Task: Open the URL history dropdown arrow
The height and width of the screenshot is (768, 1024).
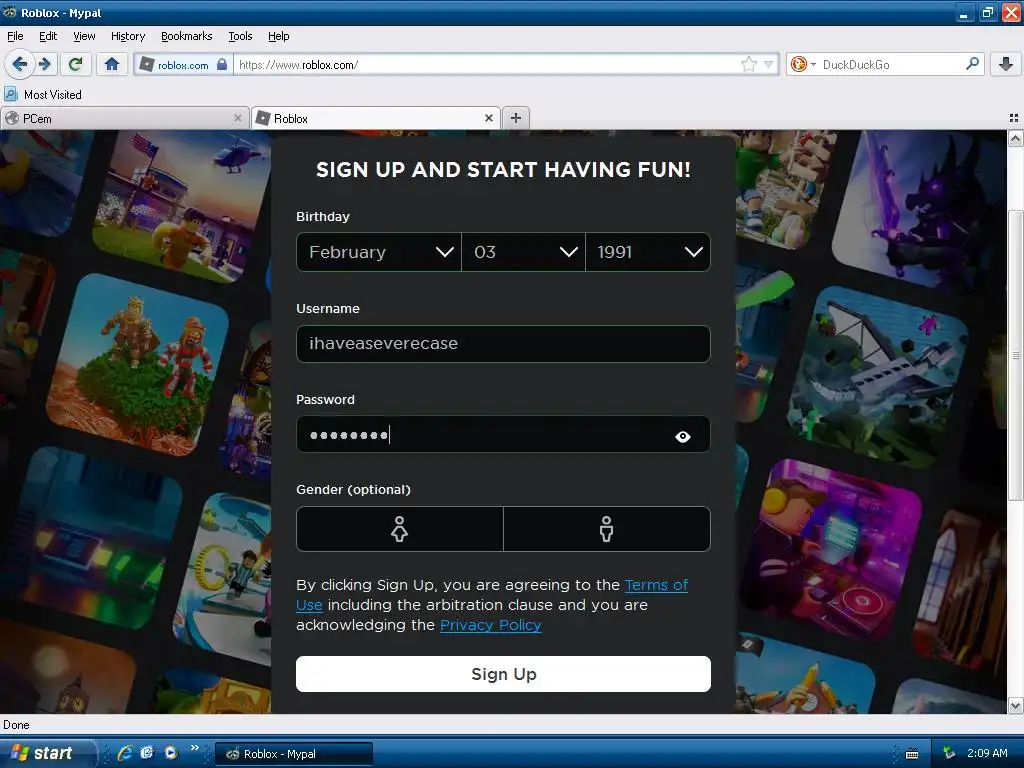Action: pos(769,64)
